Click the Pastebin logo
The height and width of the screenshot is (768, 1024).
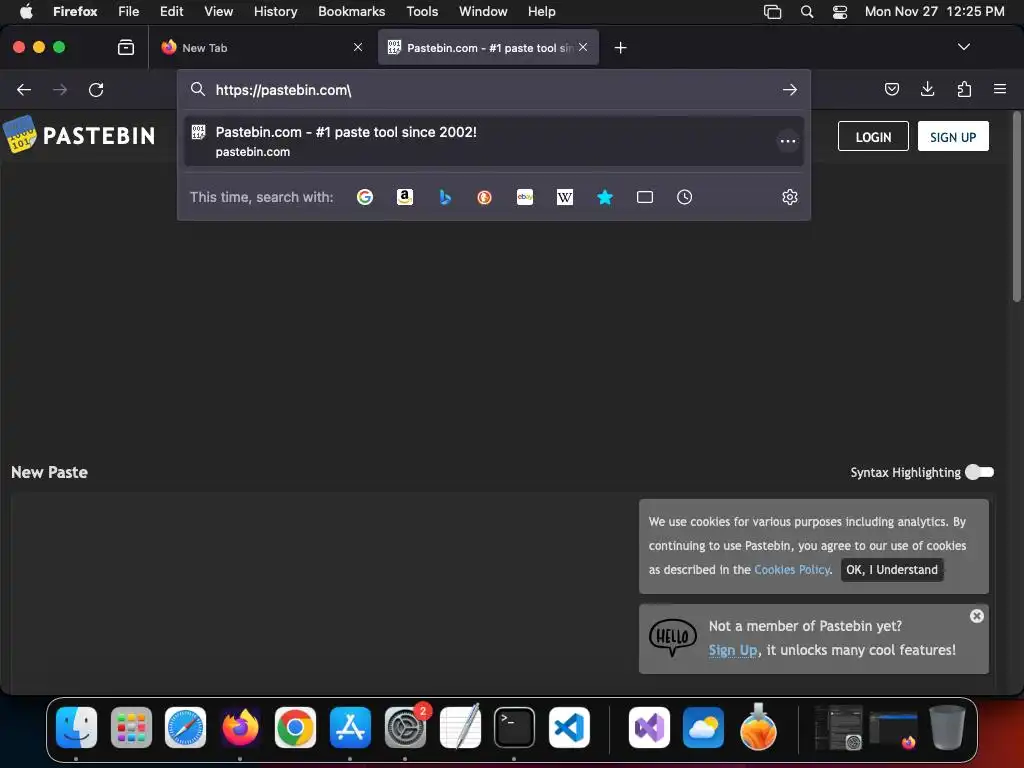coord(80,136)
